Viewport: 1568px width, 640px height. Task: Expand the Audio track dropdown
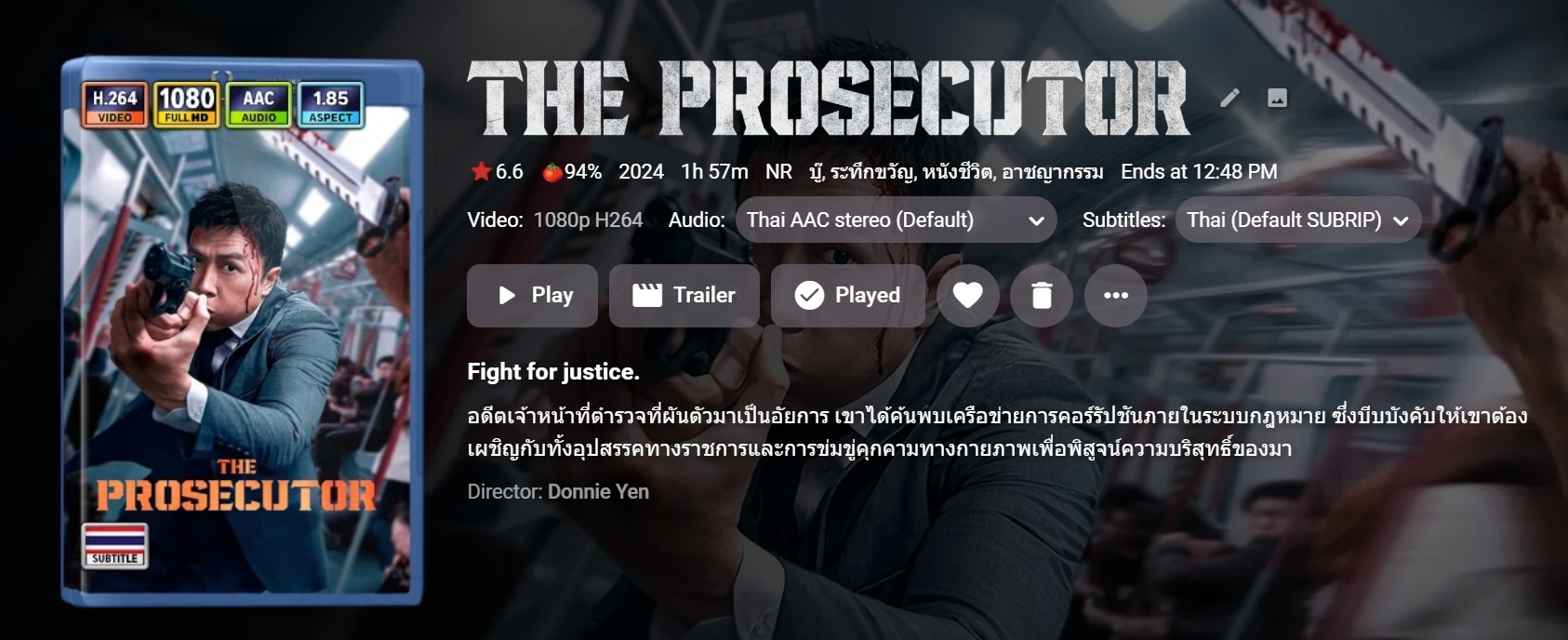pos(897,220)
